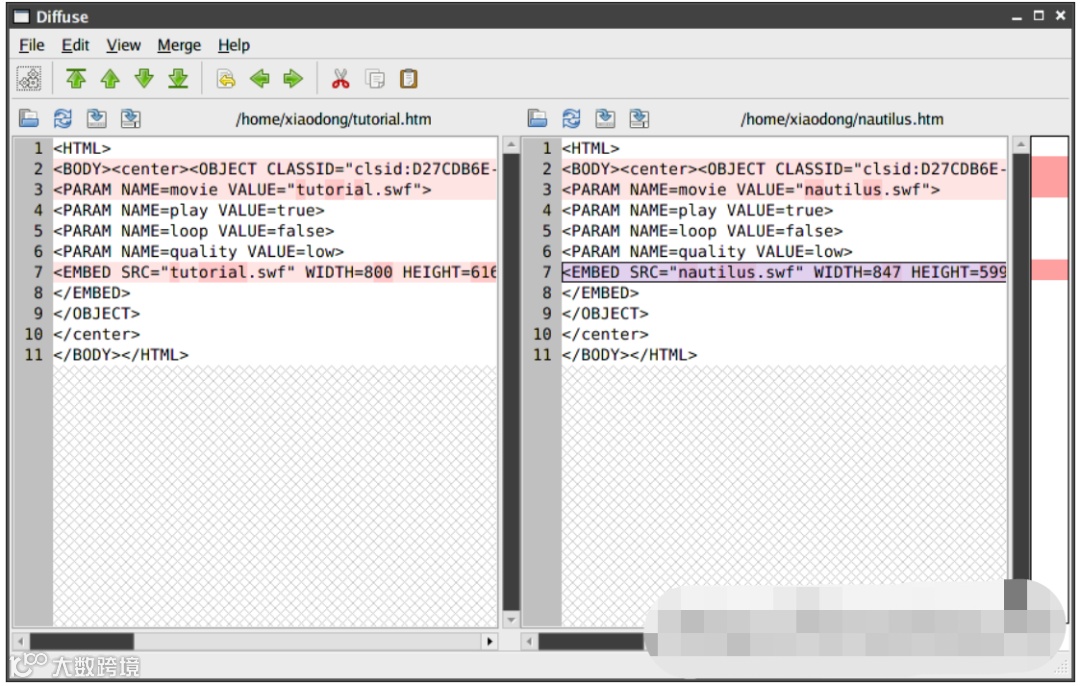1080x686 pixels.
Task: Click left pane horizontal scrollbar right arrow
Action: [x=489, y=641]
